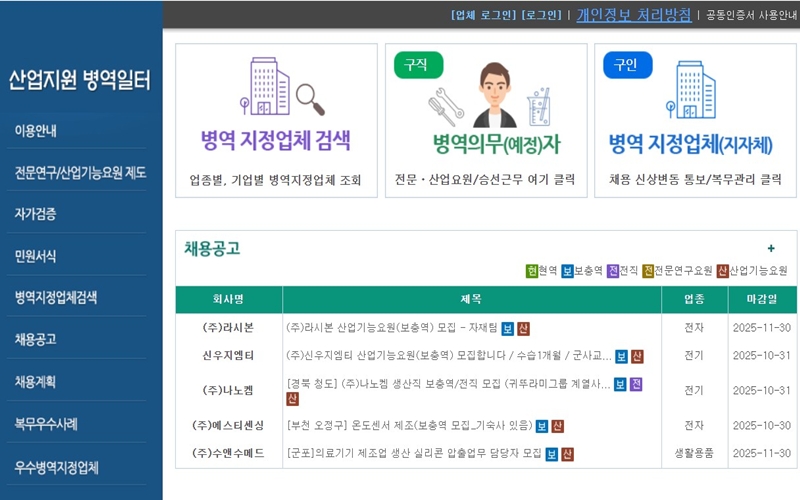
Task: Expand 채용공고 list with plus icon
Action: pos(771,248)
